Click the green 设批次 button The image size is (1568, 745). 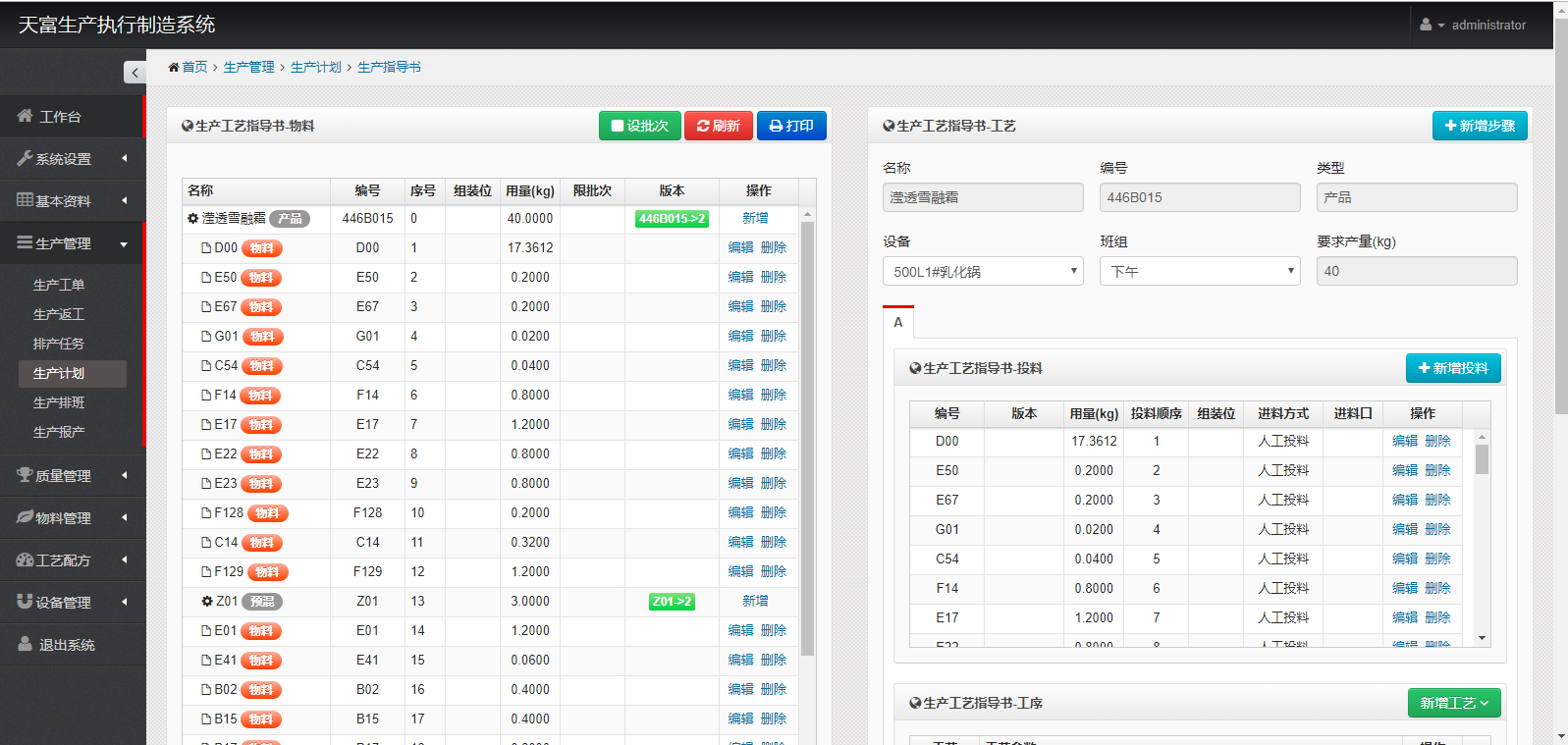[x=639, y=126]
